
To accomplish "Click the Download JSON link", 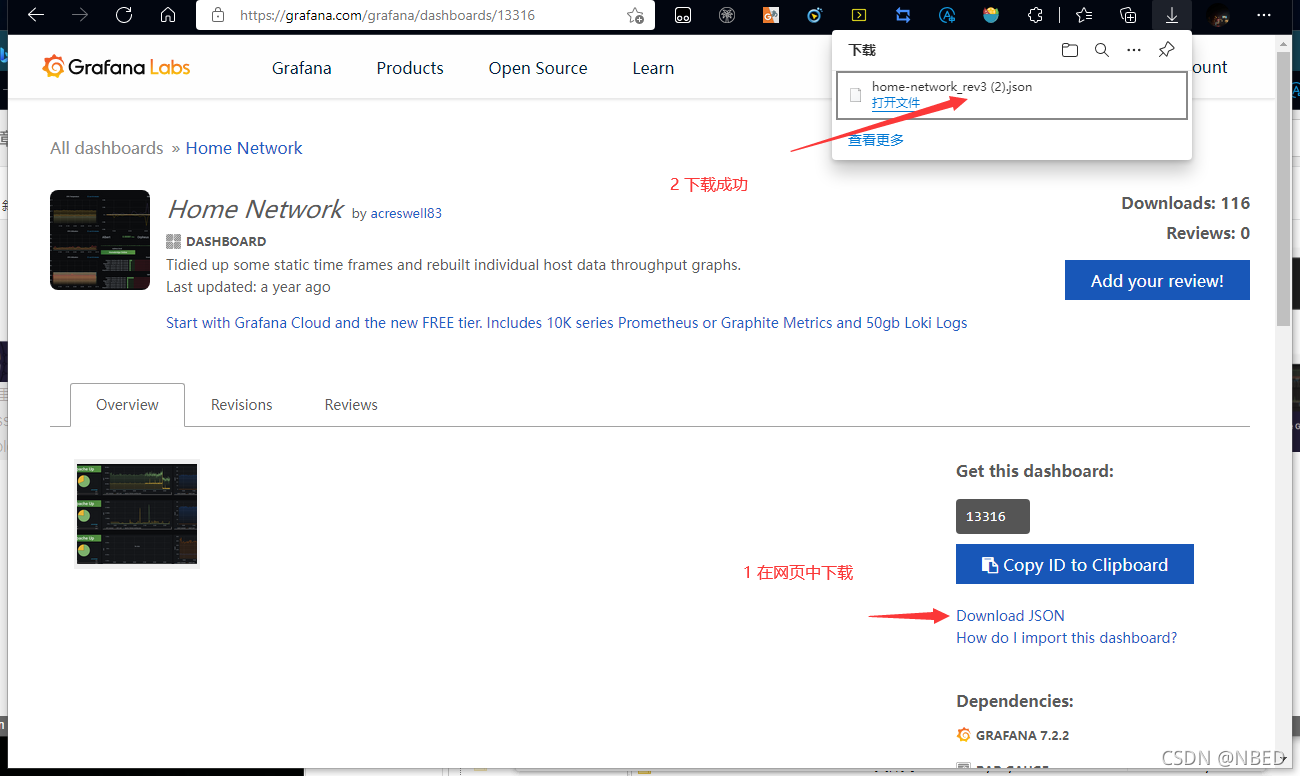I will pos(1010,615).
